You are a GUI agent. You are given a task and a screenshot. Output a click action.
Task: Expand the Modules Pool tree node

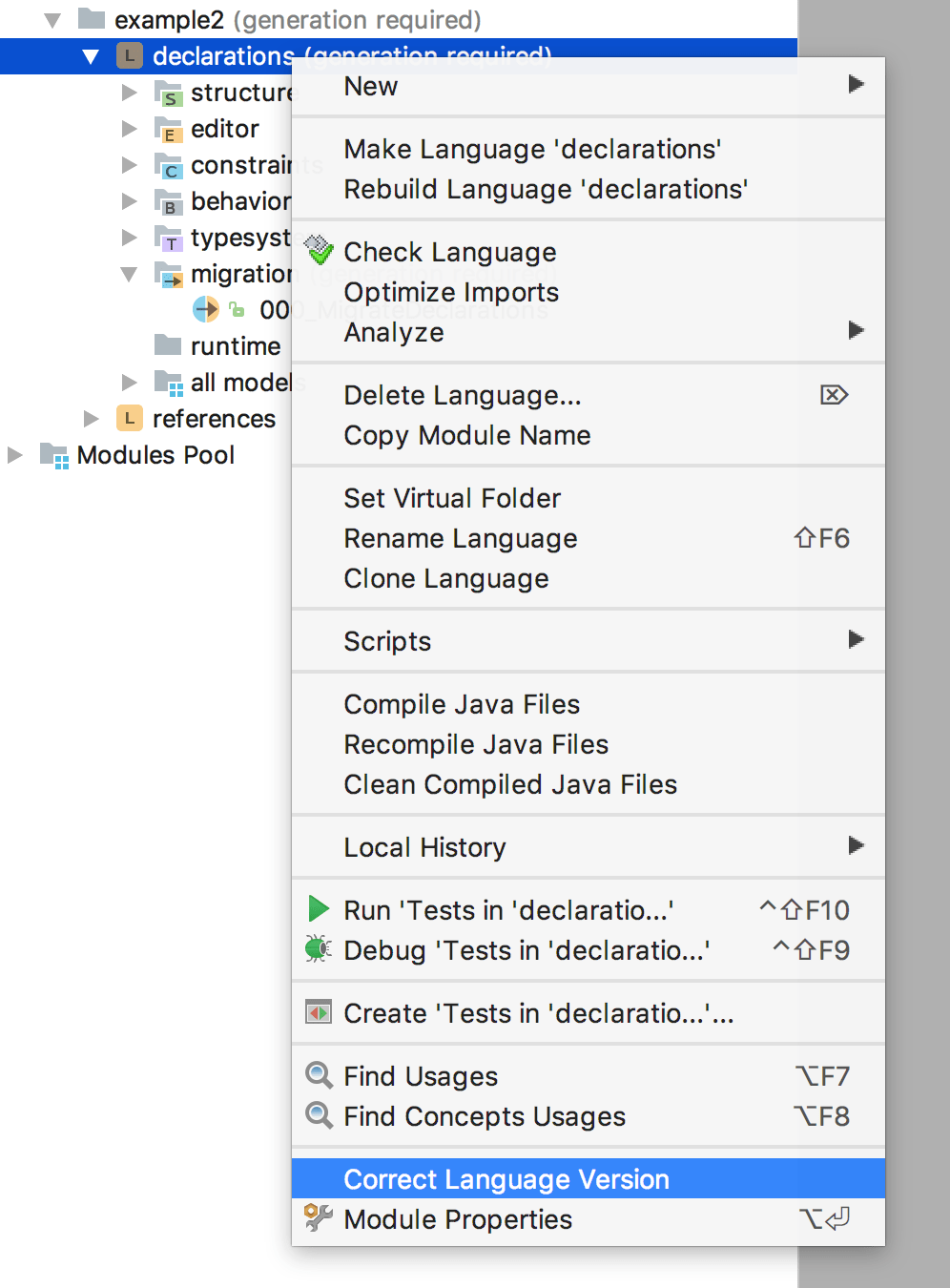[15, 455]
